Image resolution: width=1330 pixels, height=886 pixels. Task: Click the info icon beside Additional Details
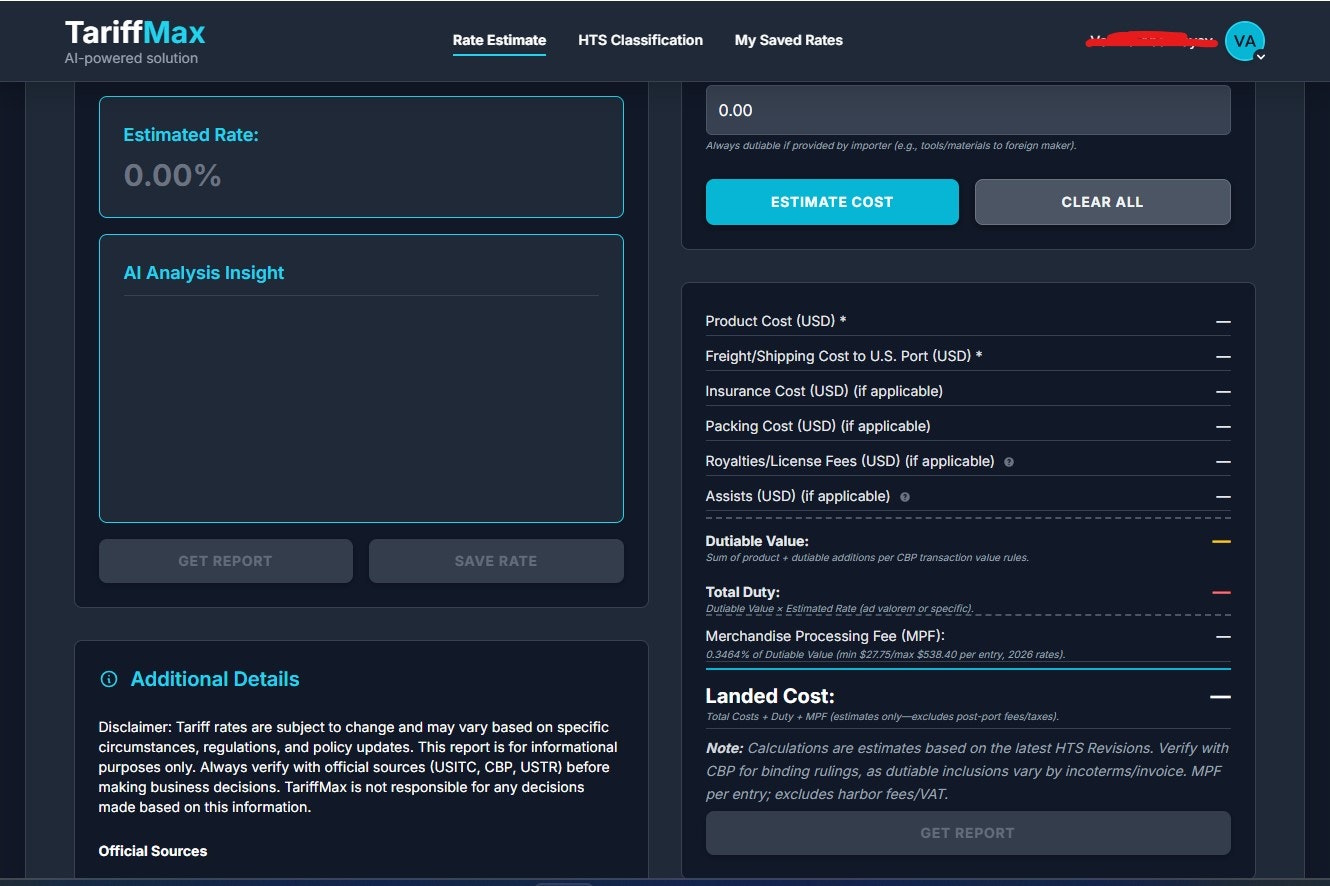tap(108, 678)
